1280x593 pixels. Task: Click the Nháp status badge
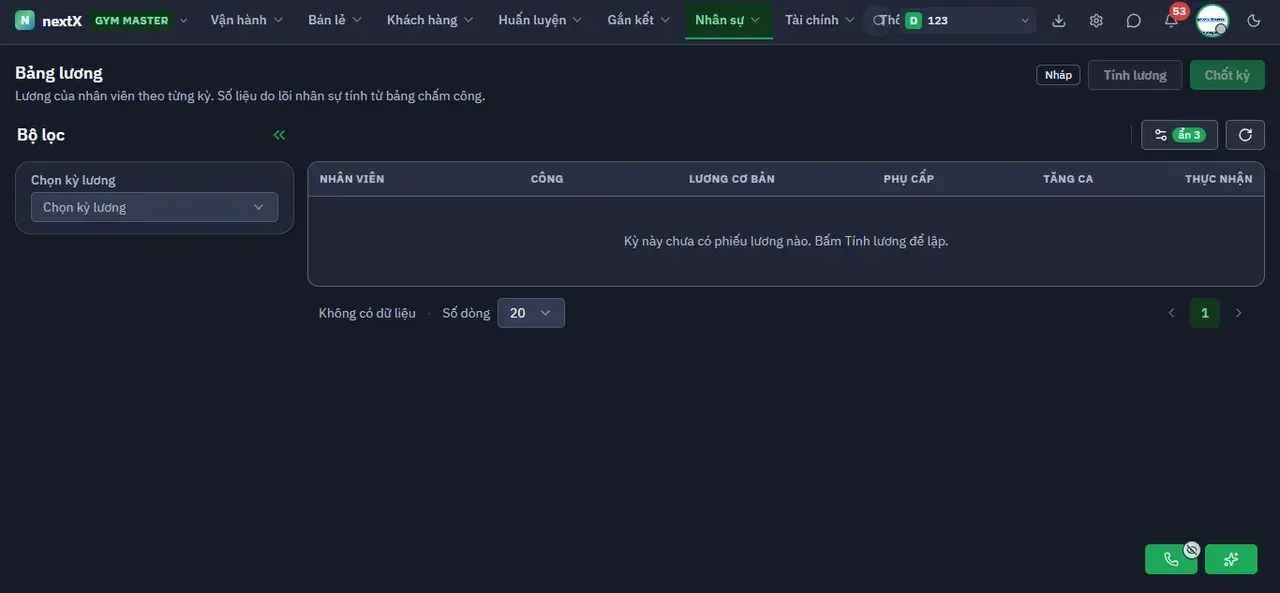[x=1058, y=75]
